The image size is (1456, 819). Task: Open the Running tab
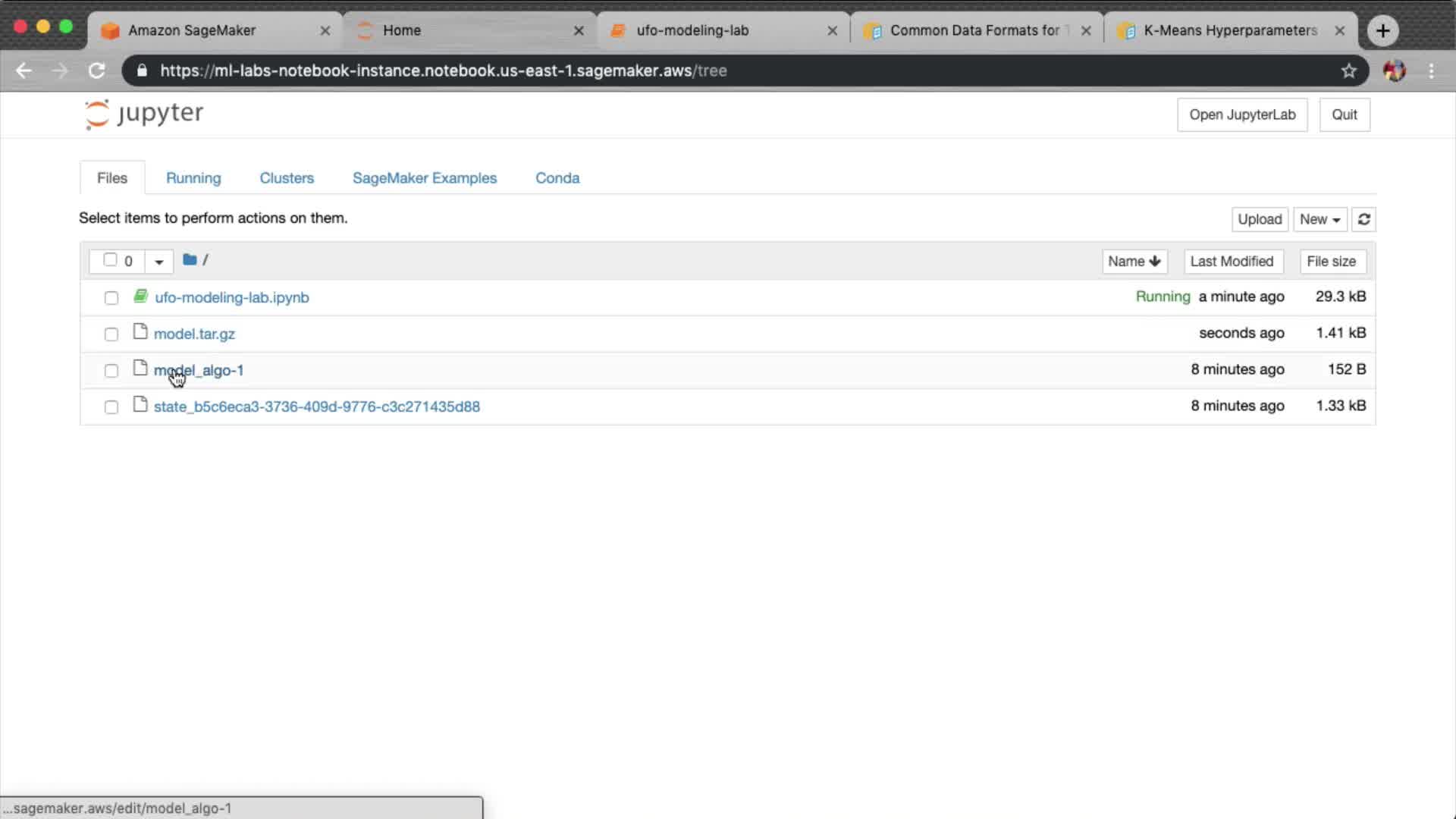193,178
